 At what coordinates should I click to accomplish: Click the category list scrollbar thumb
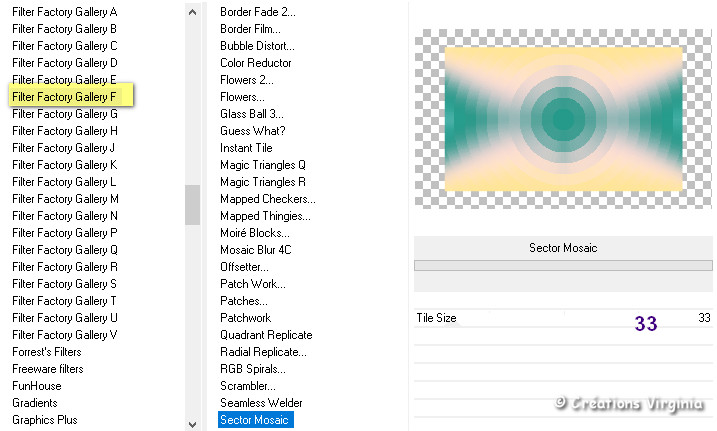[x=192, y=205]
